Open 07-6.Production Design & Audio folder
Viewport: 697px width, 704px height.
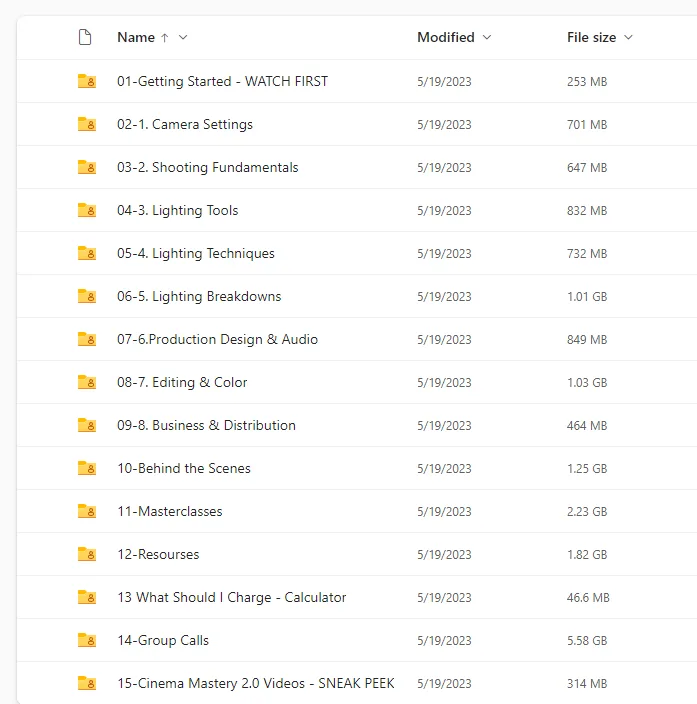(217, 339)
